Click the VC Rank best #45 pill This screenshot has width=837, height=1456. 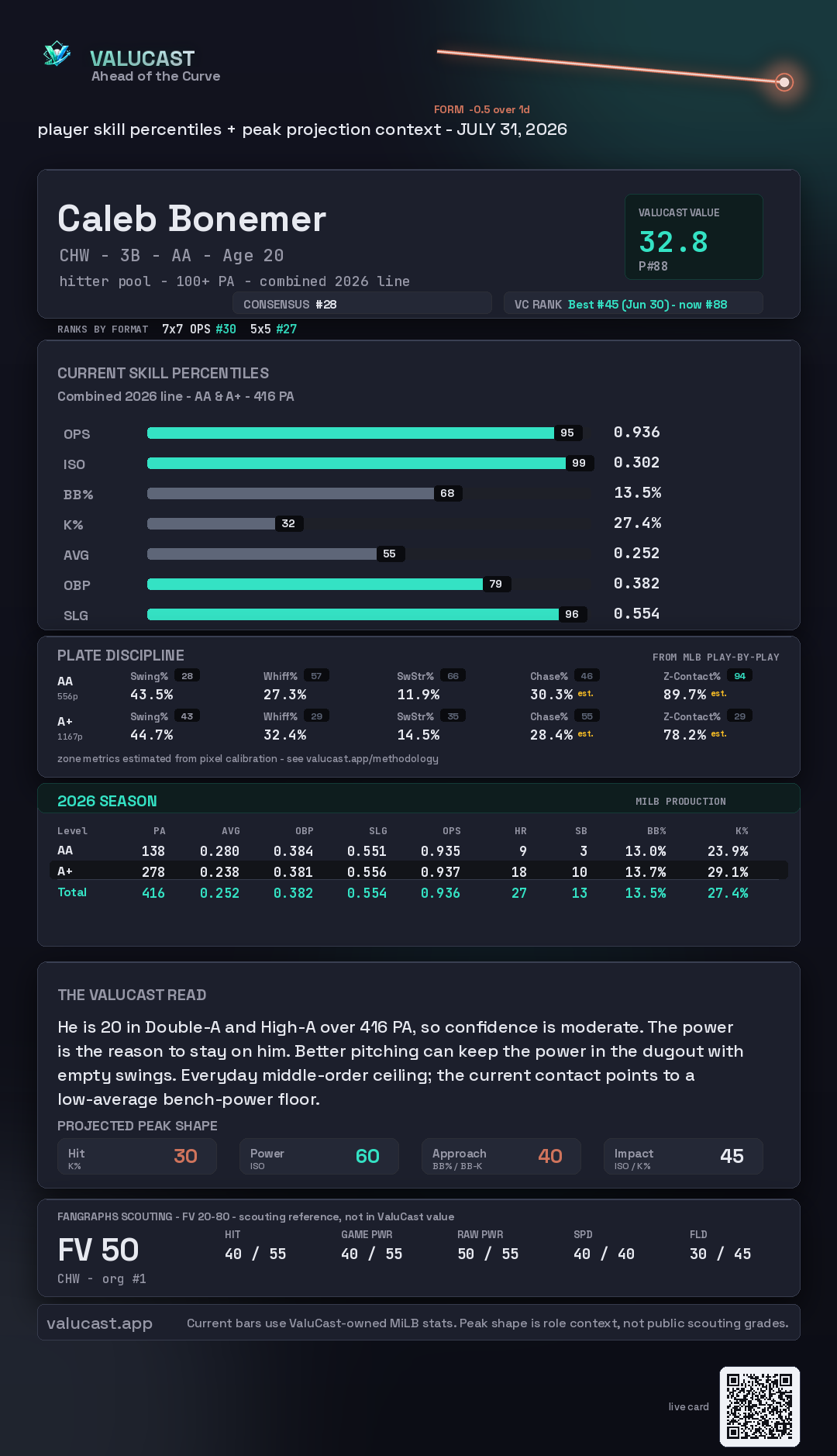point(633,304)
